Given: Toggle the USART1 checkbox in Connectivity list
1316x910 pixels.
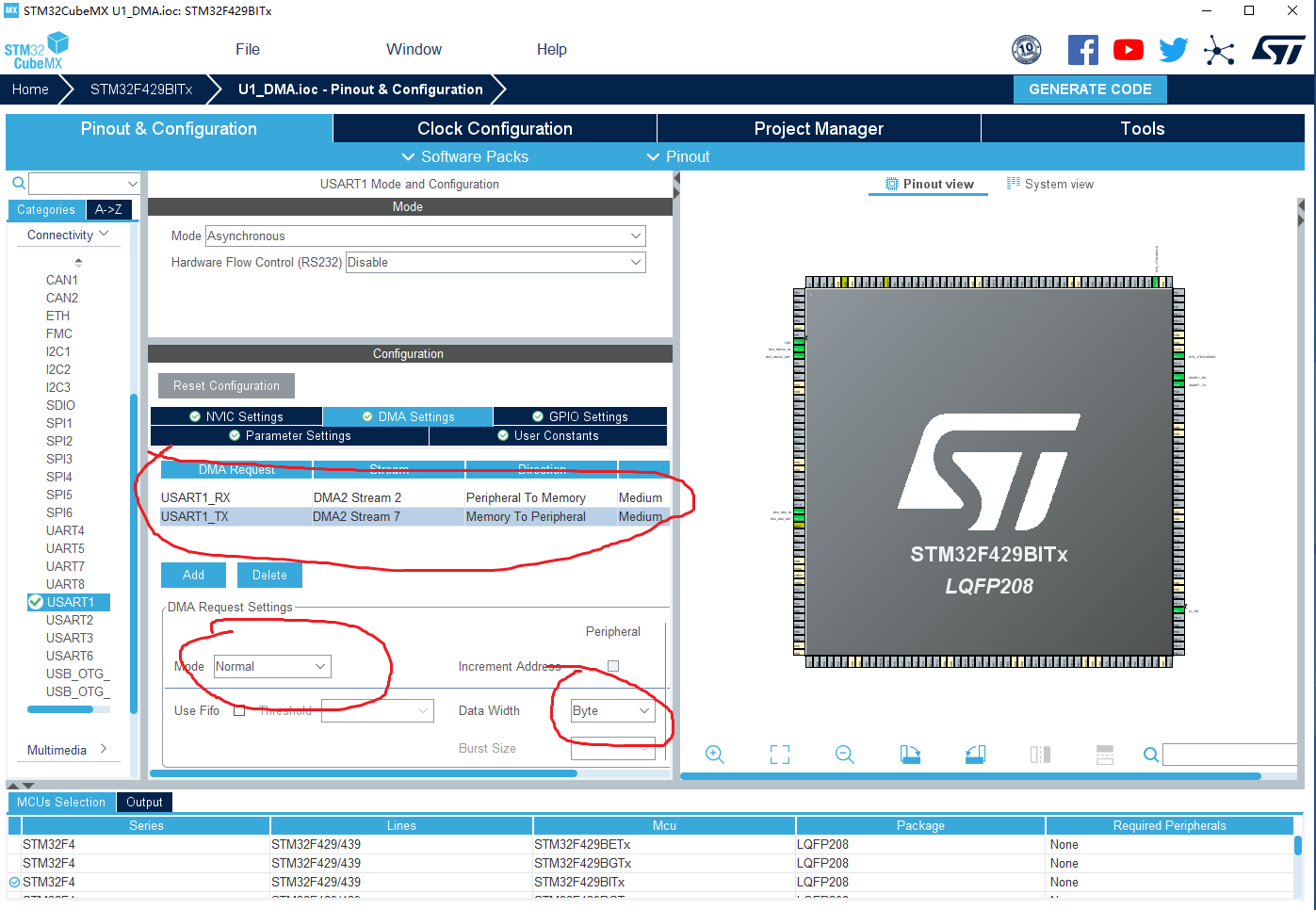Looking at the screenshot, I should (x=38, y=601).
